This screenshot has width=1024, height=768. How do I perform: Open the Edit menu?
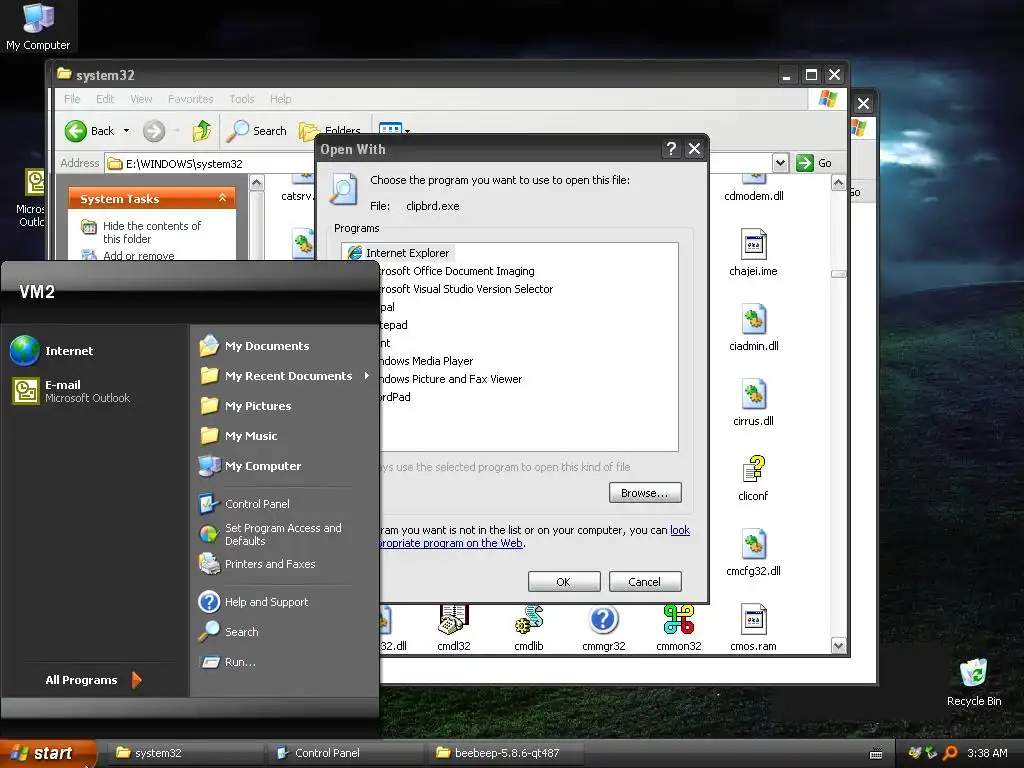click(105, 99)
